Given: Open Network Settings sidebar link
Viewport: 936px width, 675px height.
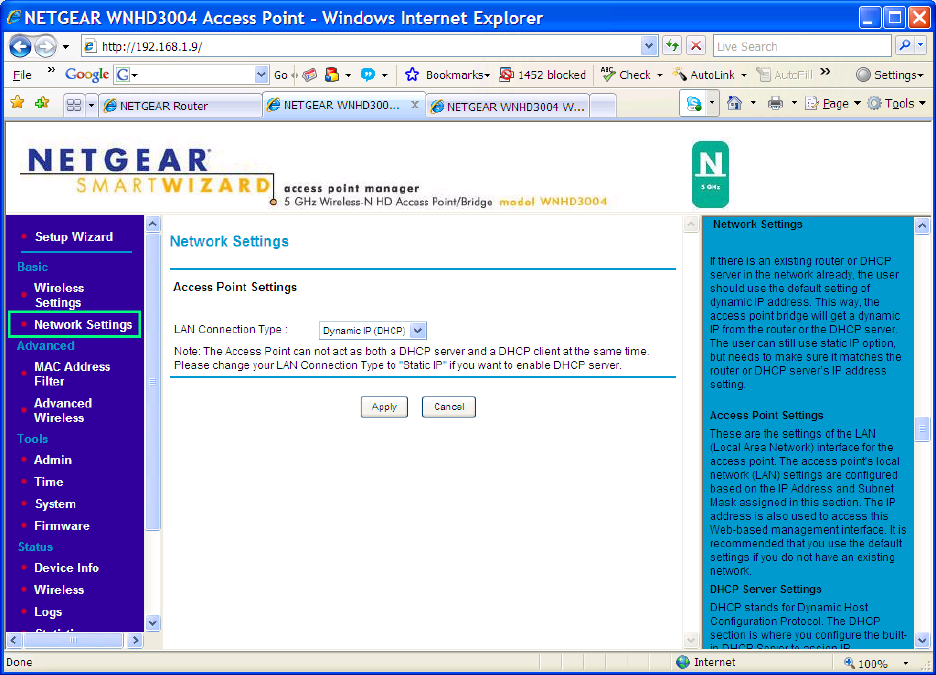Looking at the screenshot, I should [82, 325].
